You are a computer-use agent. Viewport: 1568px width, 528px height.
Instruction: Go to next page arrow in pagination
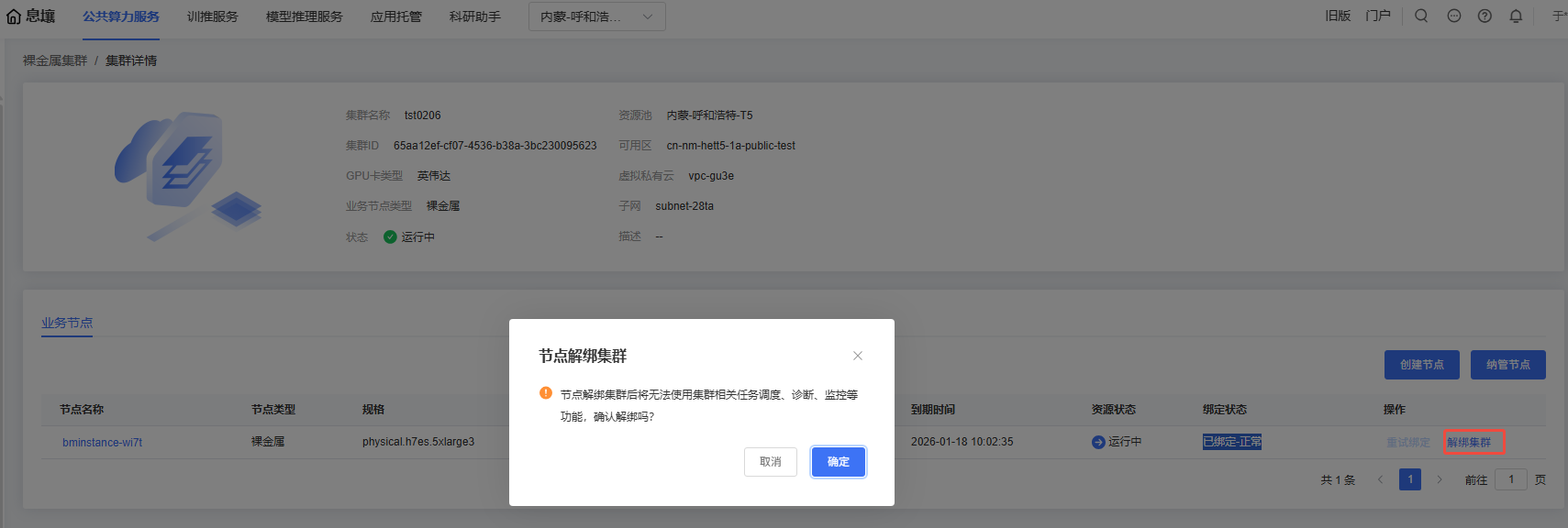(x=1440, y=479)
